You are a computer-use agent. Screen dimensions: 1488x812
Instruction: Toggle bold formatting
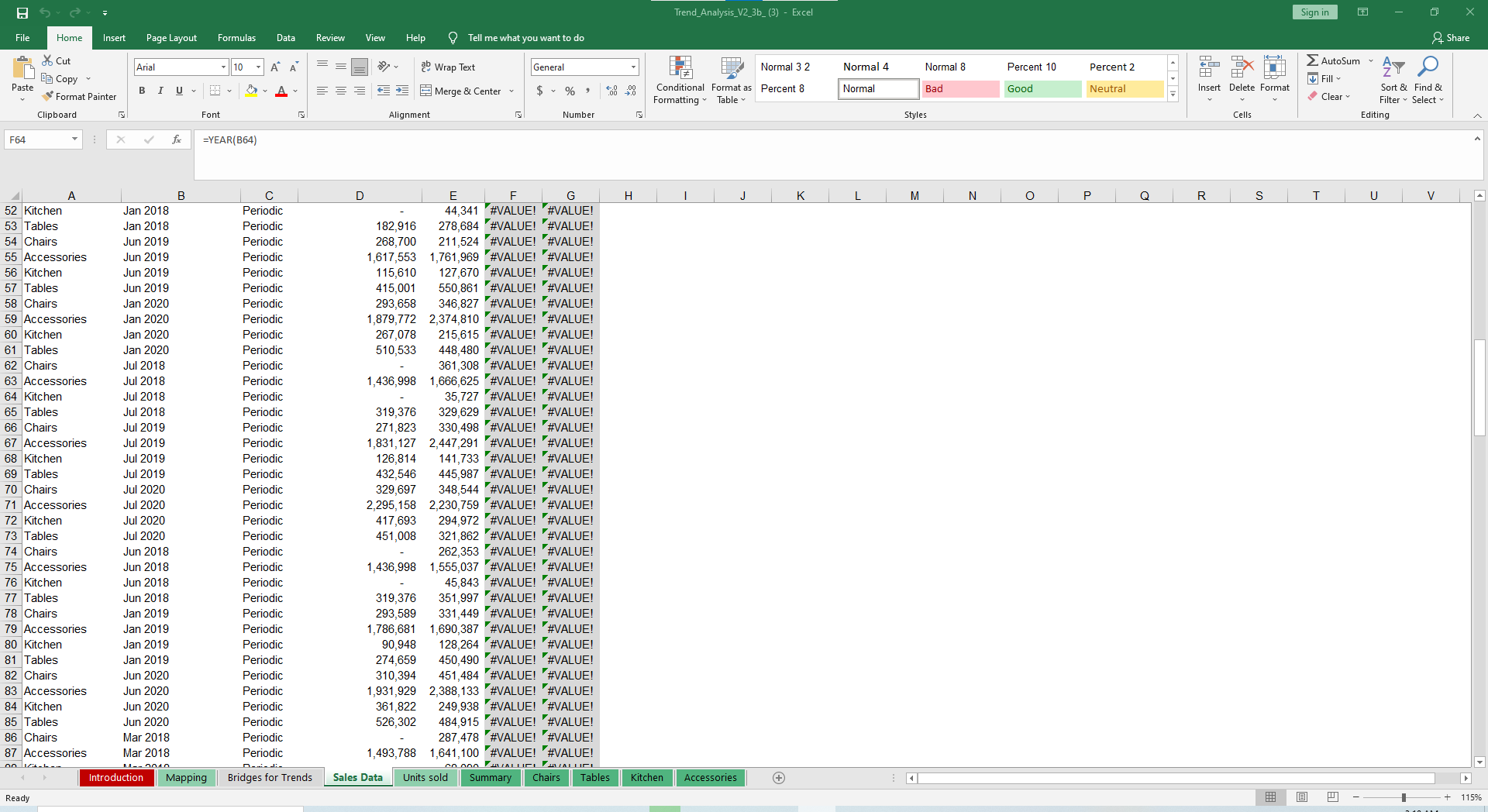click(142, 91)
